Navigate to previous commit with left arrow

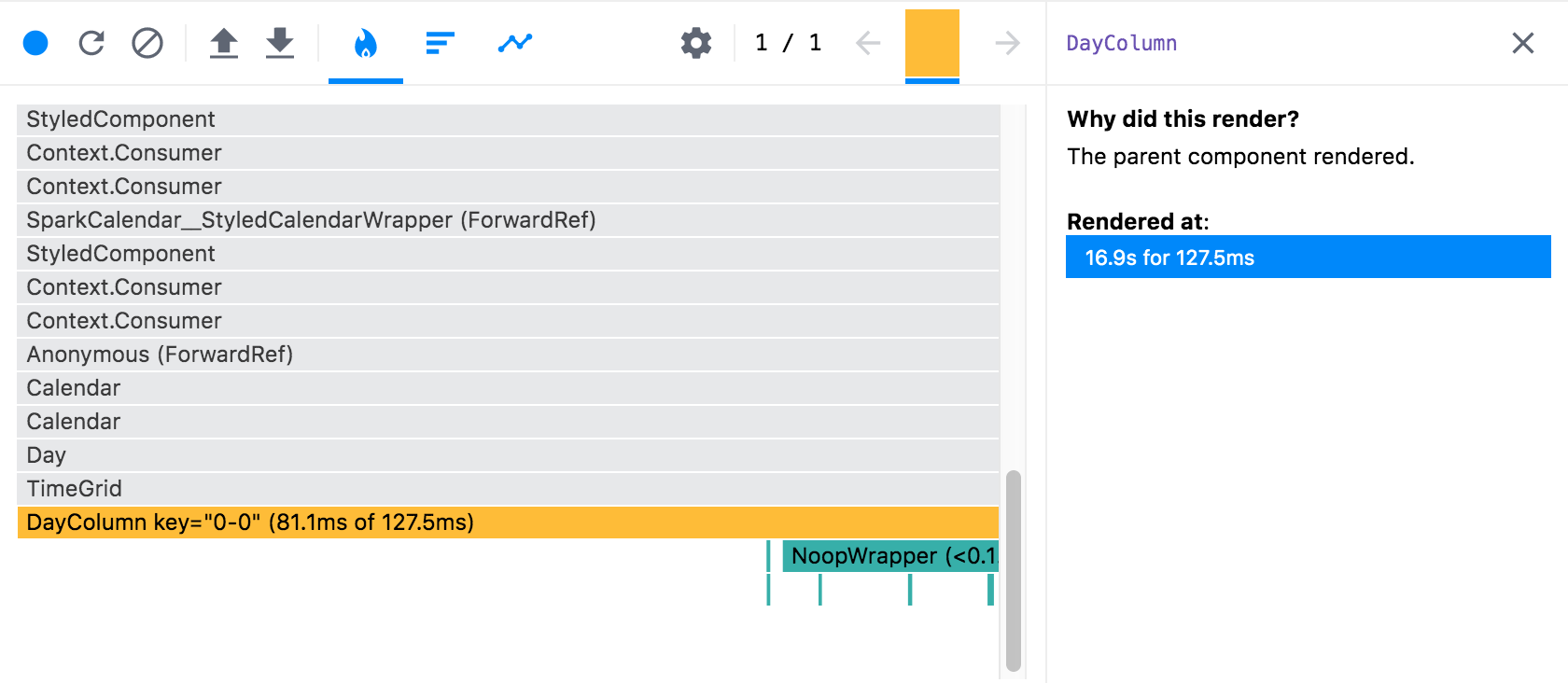(x=867, y=42)
